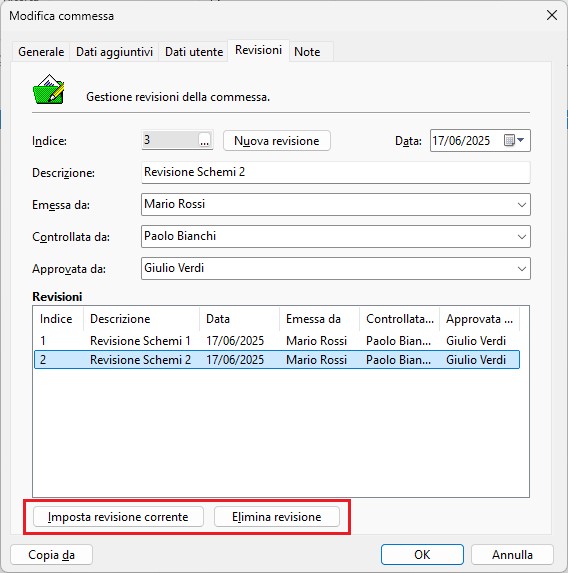Click the ellipsis button next to Indice
Image resolution: width=568 pixels, height=573 pixels.
pos(204,140)
